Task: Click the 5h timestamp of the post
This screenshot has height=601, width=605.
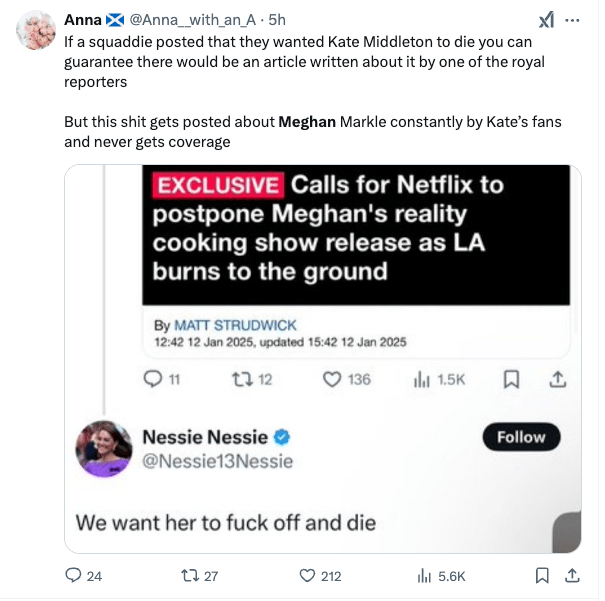Action: 278,20
